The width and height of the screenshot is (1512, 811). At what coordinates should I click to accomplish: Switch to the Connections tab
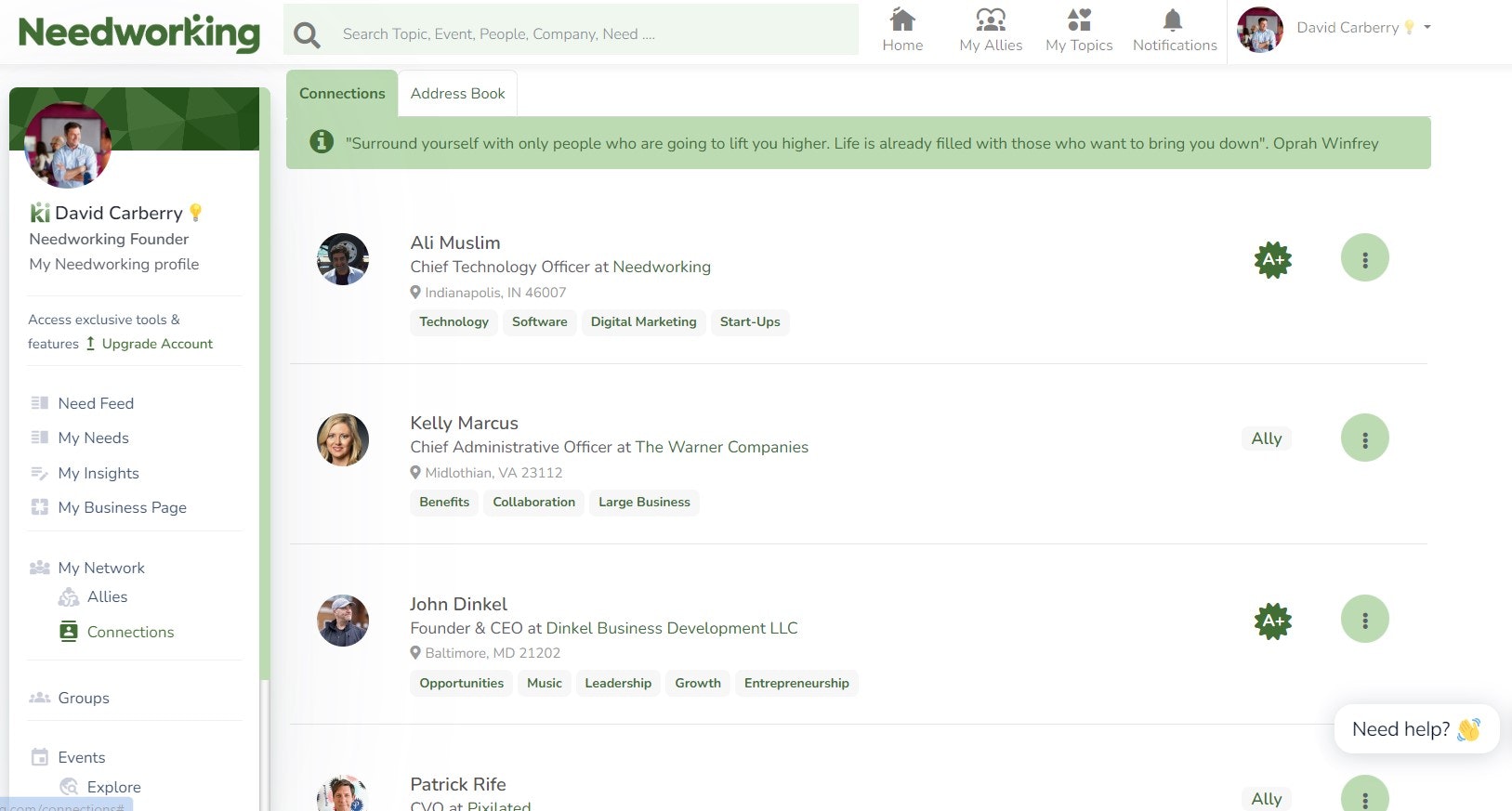(342, 93)
